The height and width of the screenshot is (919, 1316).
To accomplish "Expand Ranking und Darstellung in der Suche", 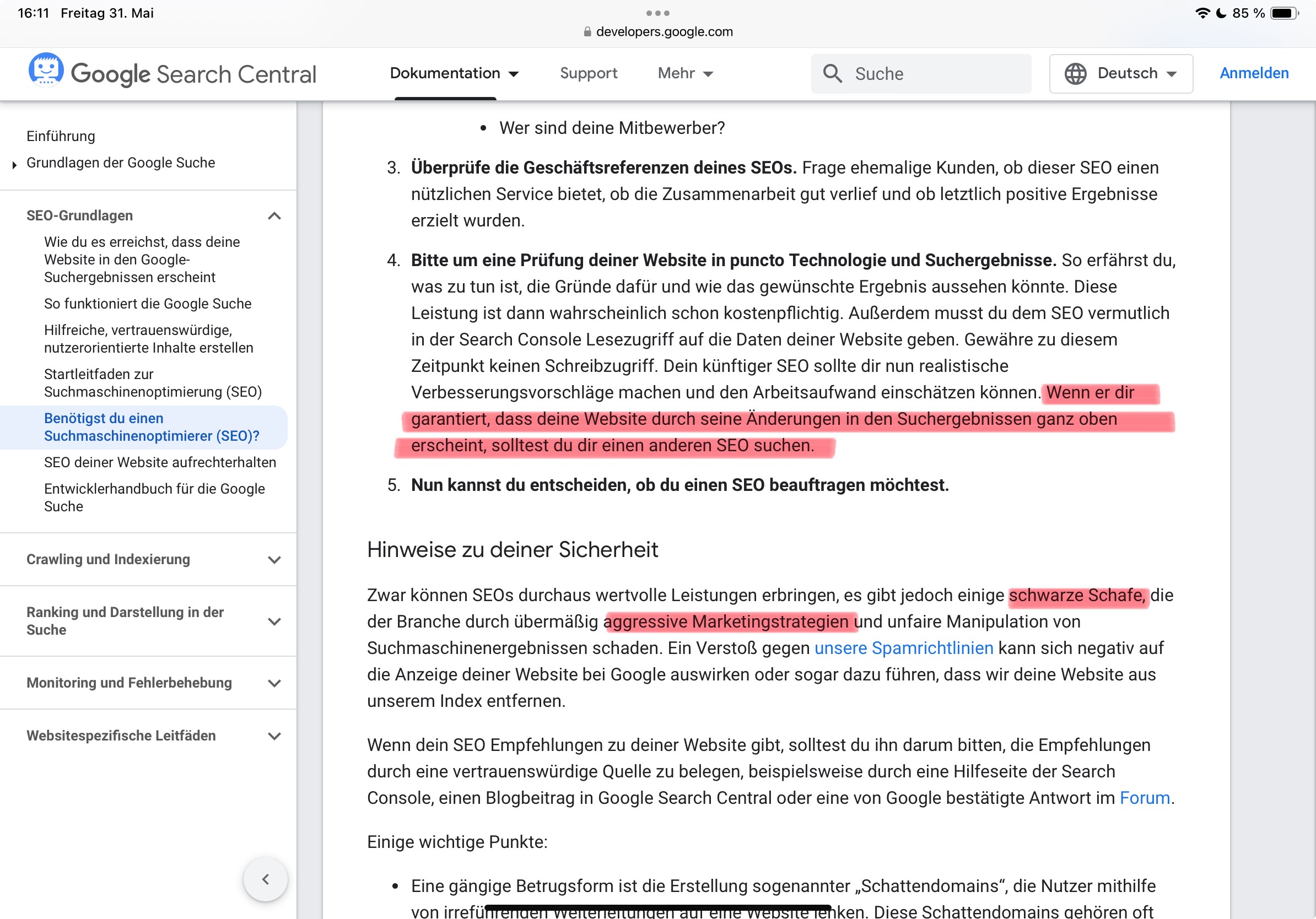I will [274, 621].
